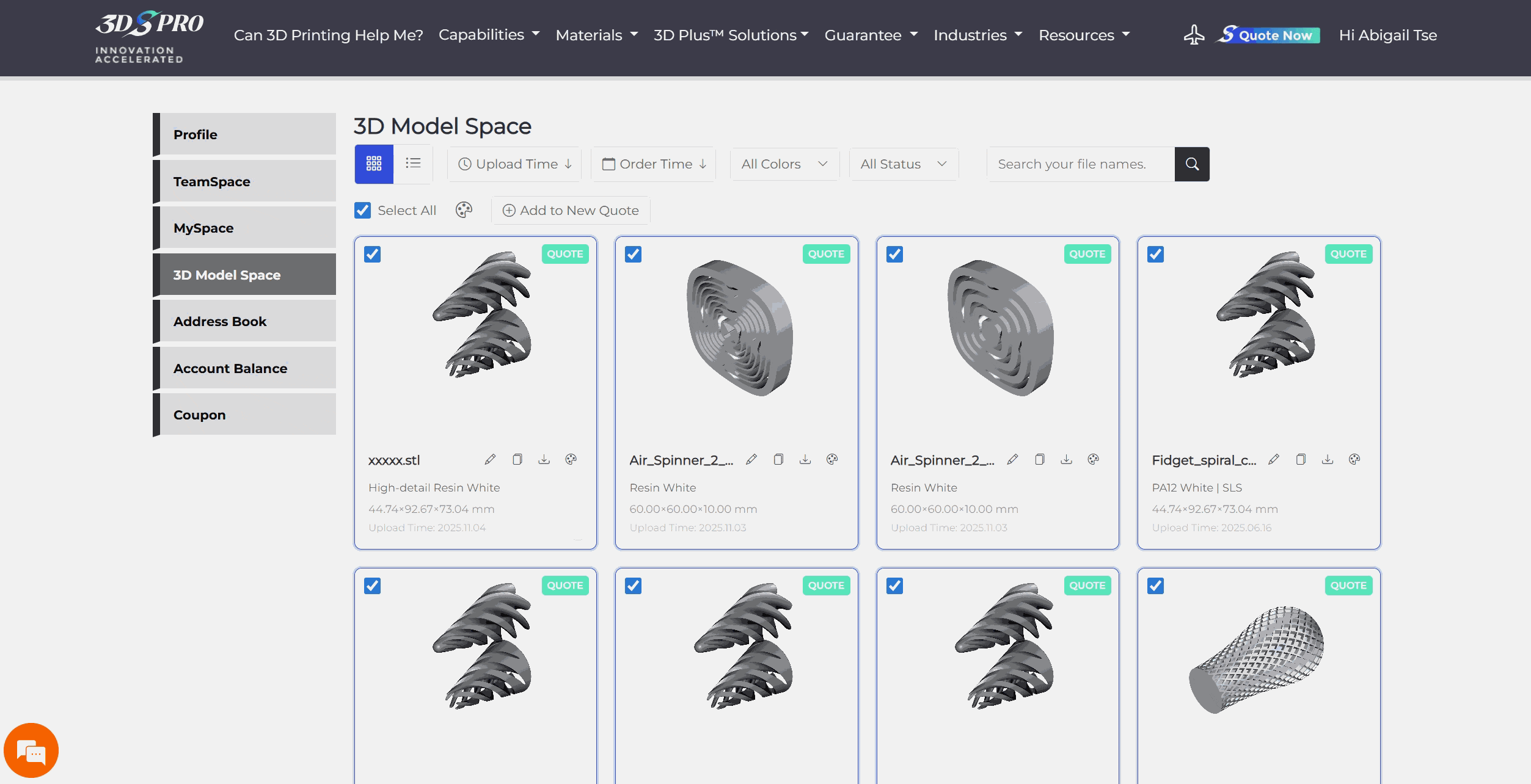The height and width of the screenshot is (784, 1531).
Task: Click the file name search field
Action: point(1080,164)
